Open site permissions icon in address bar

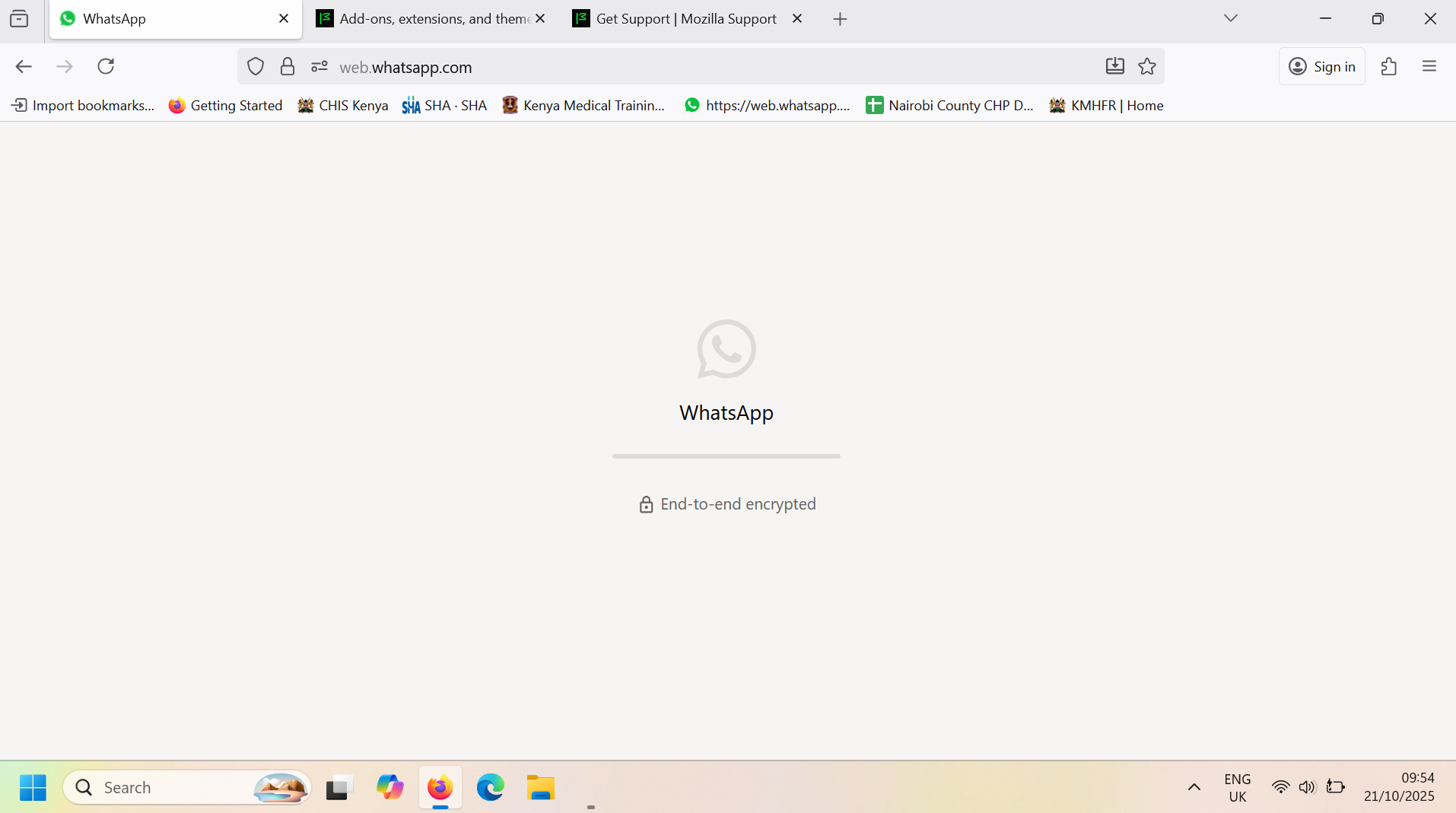[319, 67]
